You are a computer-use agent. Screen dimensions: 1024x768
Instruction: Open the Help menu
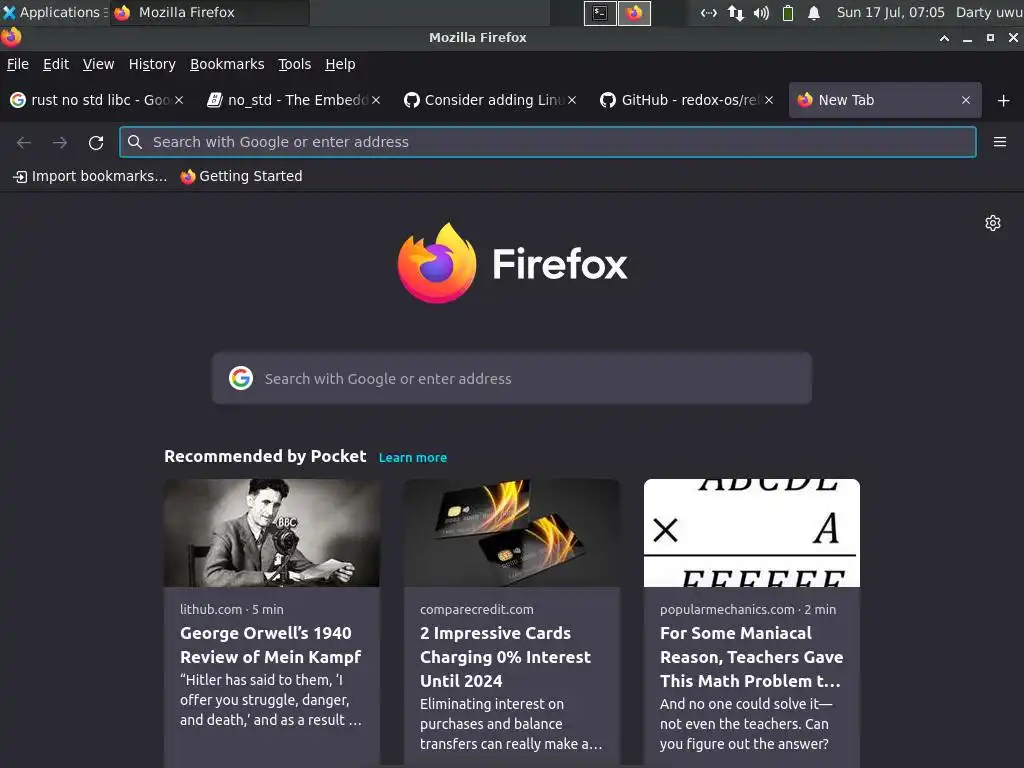(340, 64)
